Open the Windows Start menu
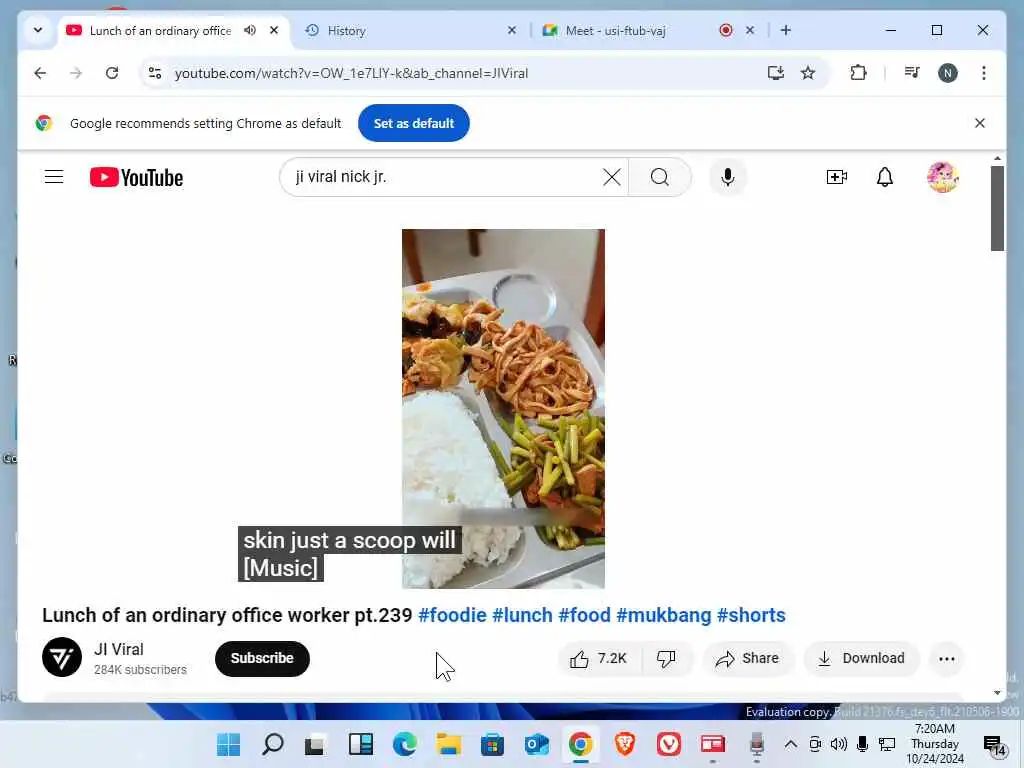 click(x=229, y=744)
